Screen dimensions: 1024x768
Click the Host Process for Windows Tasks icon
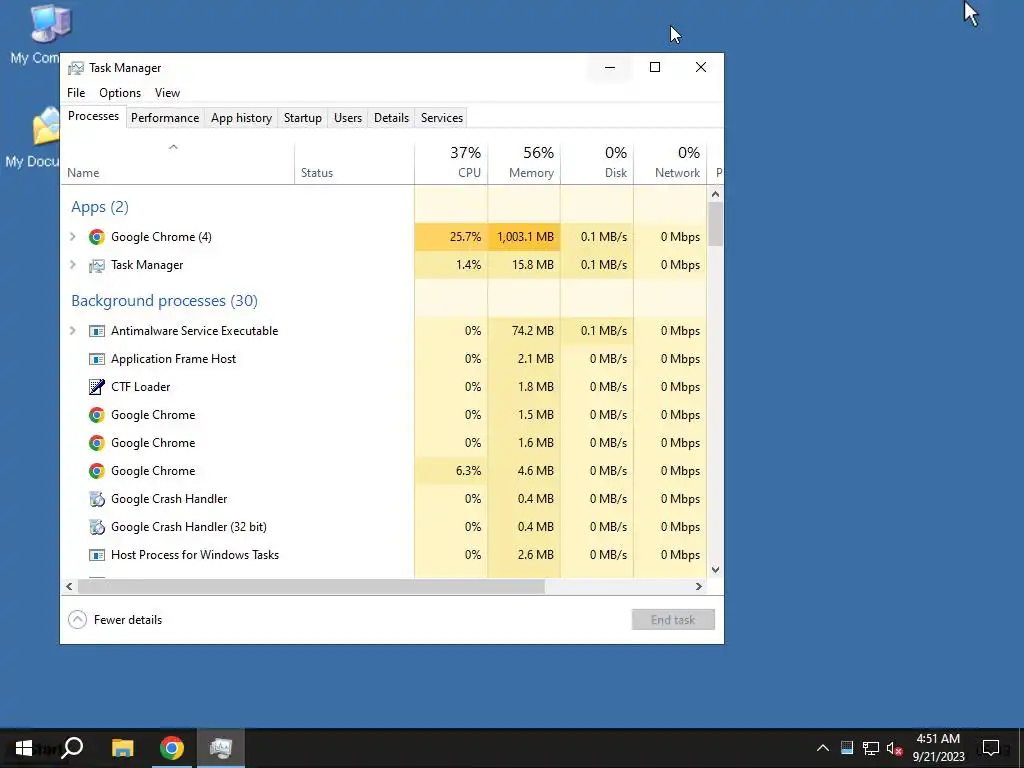point(97,555)
